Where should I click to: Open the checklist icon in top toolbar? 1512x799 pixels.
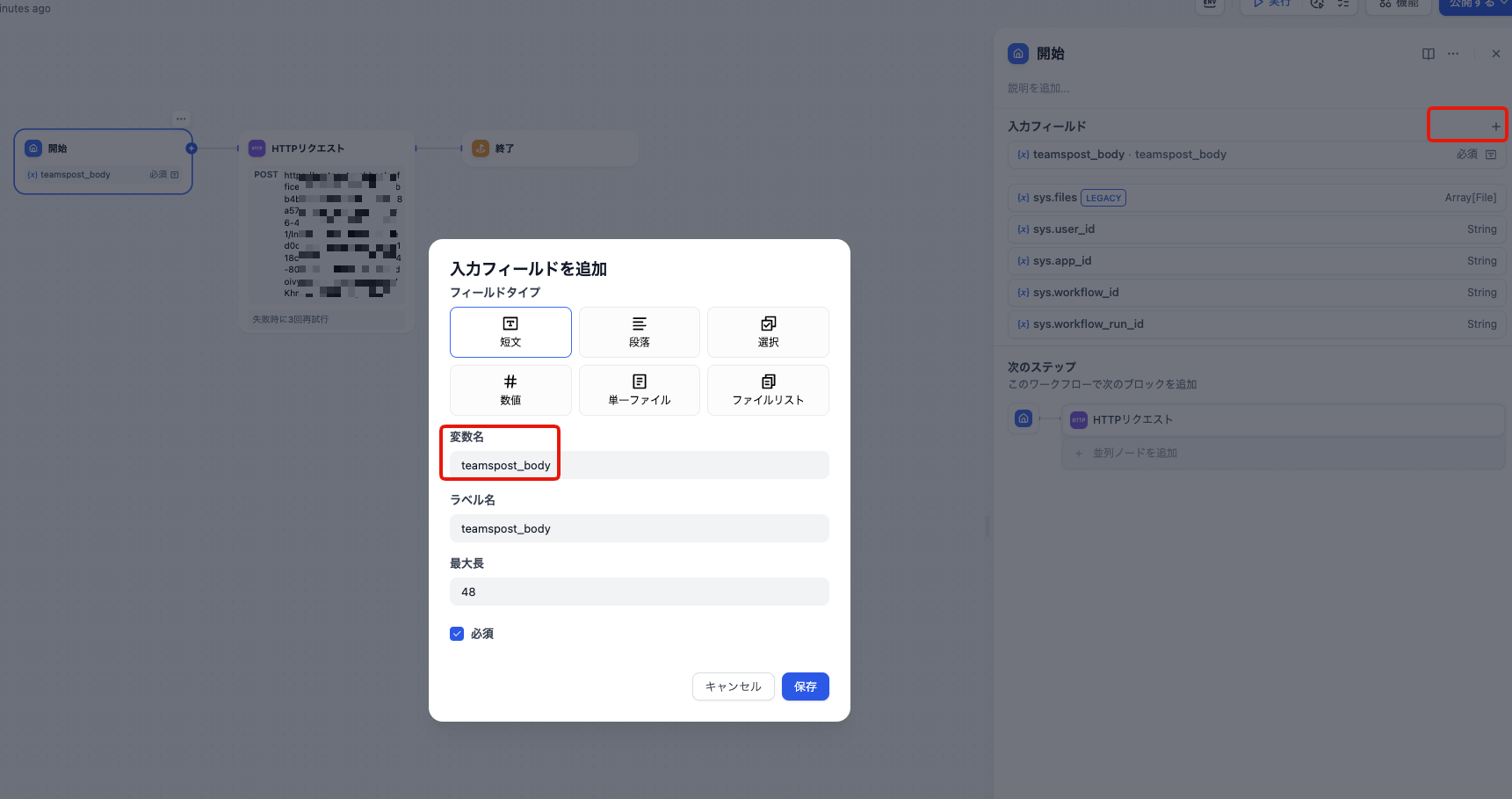click(x=1343, y=4)
